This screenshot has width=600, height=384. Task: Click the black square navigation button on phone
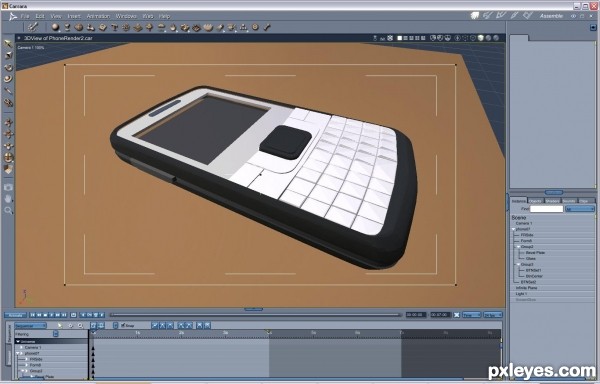click(x=285, y=142)
